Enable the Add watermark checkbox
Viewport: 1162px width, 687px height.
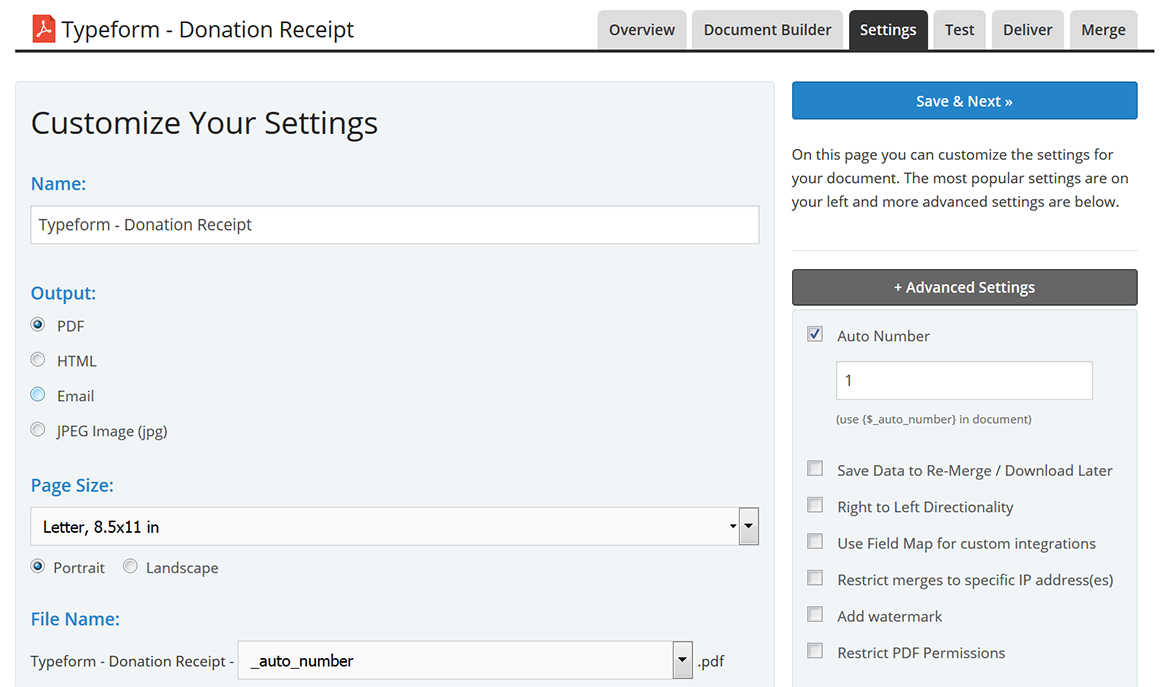click(x=815, y=615)
